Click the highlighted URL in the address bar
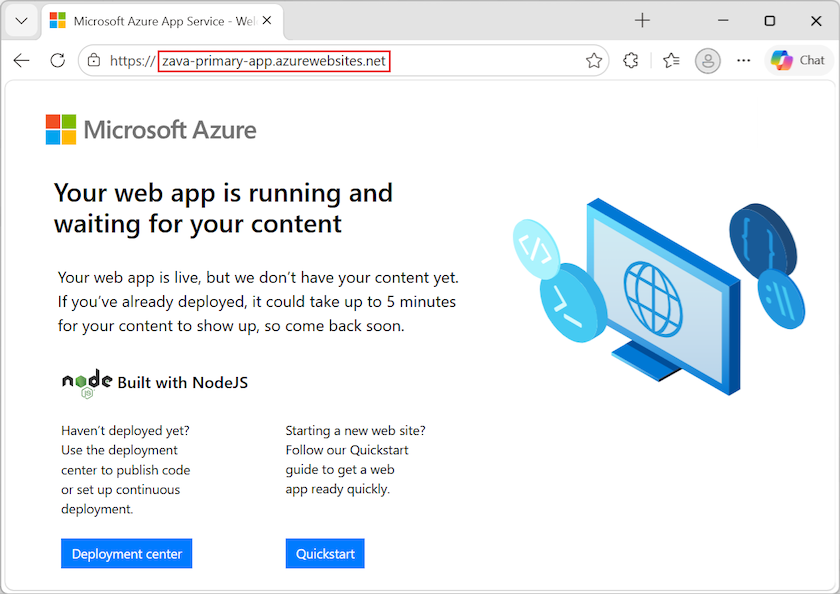Screen dimensions: 840x594 tap(275, 60)
